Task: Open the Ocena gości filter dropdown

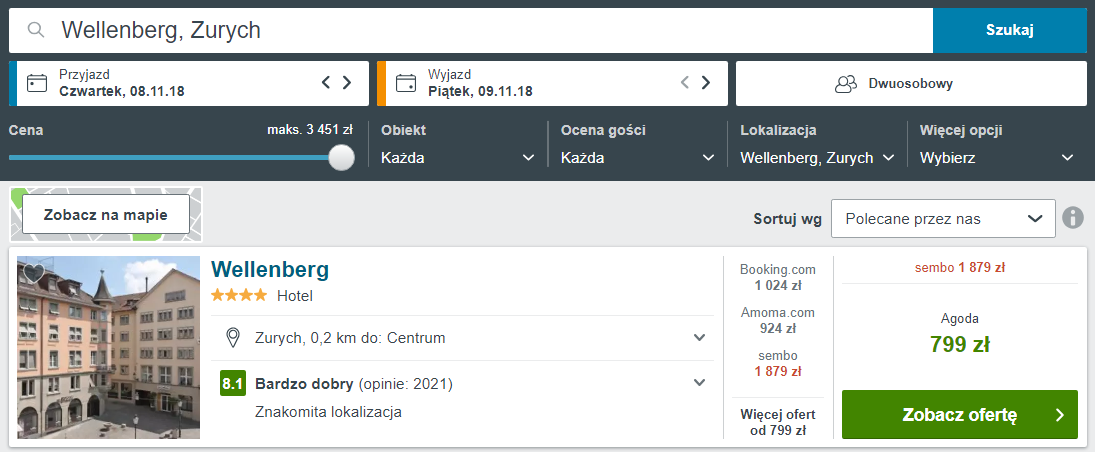Action: [638, 158]
